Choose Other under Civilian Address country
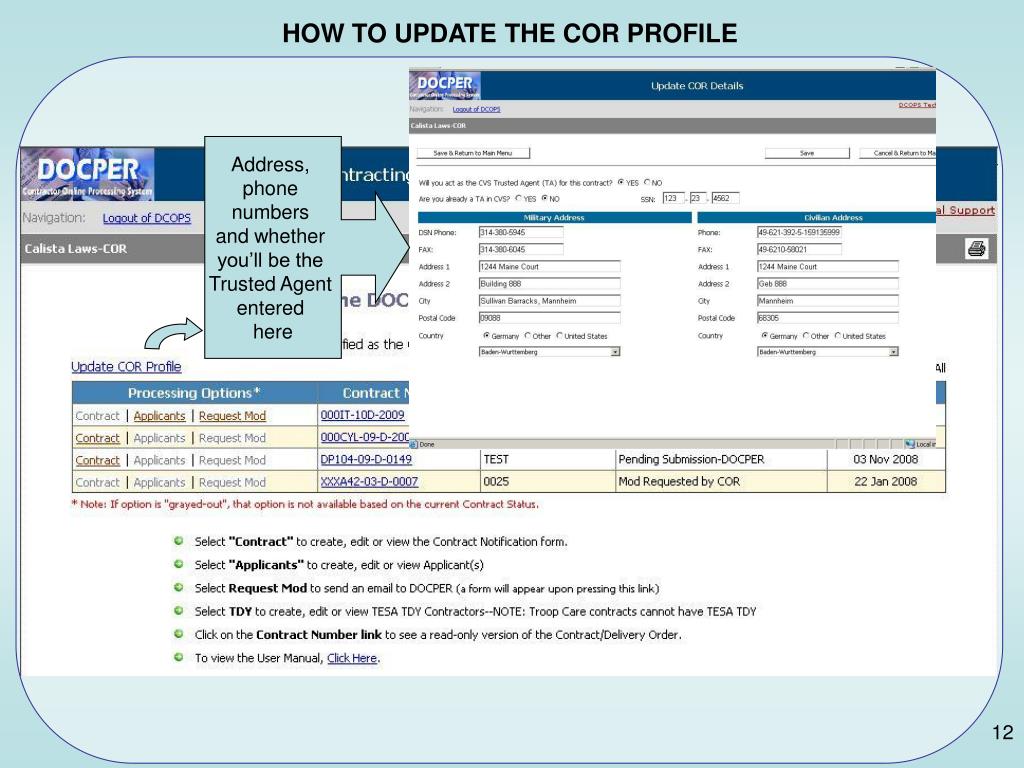The image size is (1024, 768). point(806,336)
